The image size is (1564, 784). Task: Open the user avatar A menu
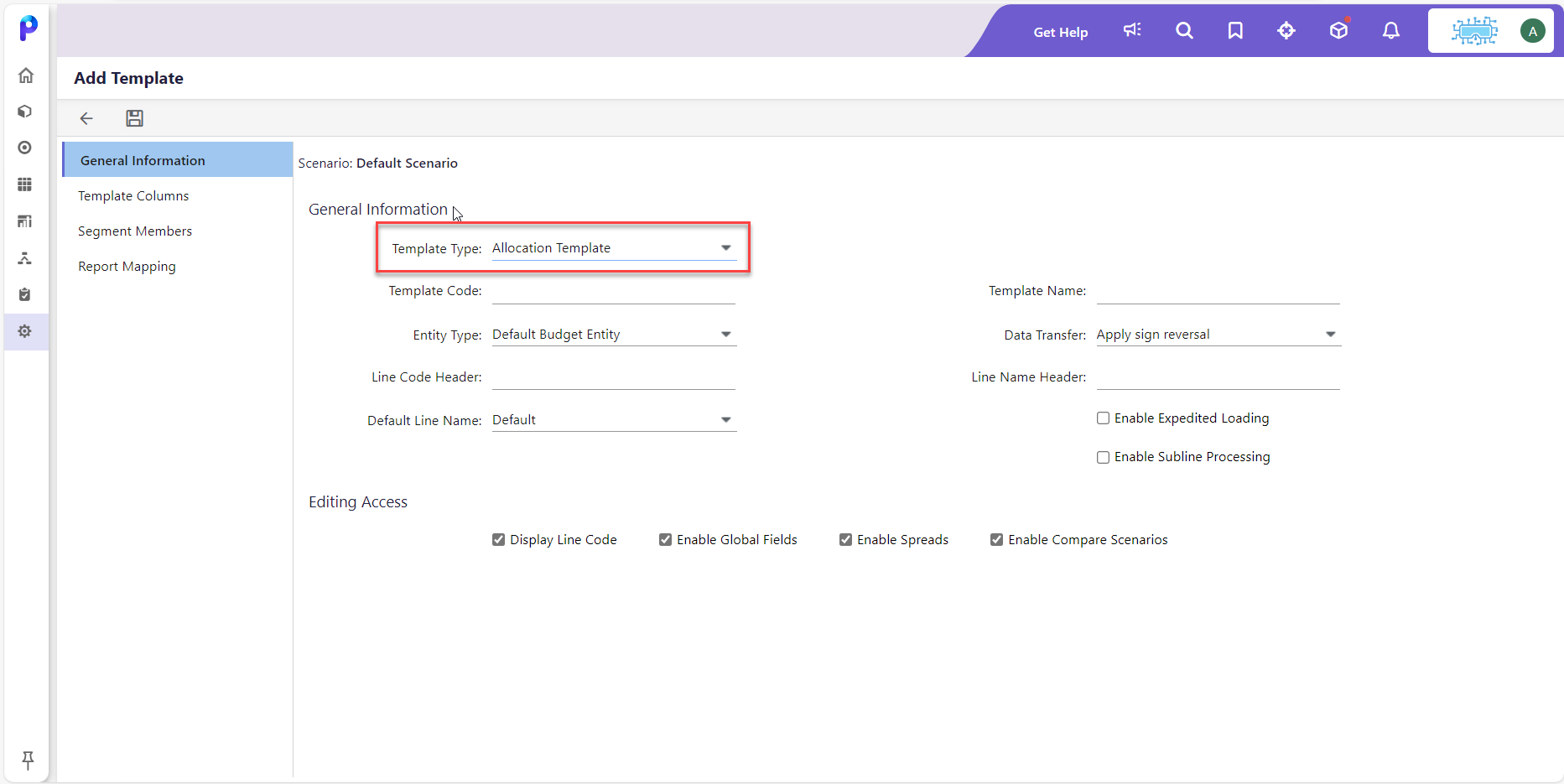1532,31
